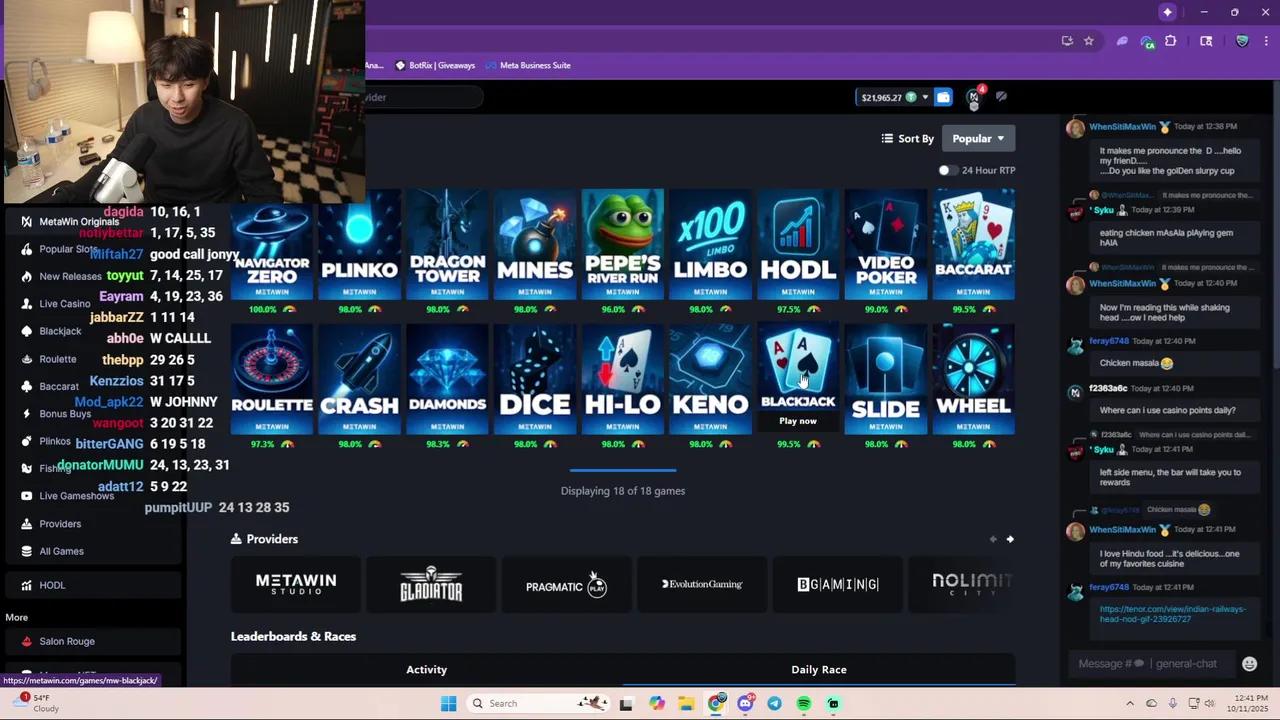Click the chat message input field
This screenshot has height=720, width=1280.
(x=1152, y=664)
